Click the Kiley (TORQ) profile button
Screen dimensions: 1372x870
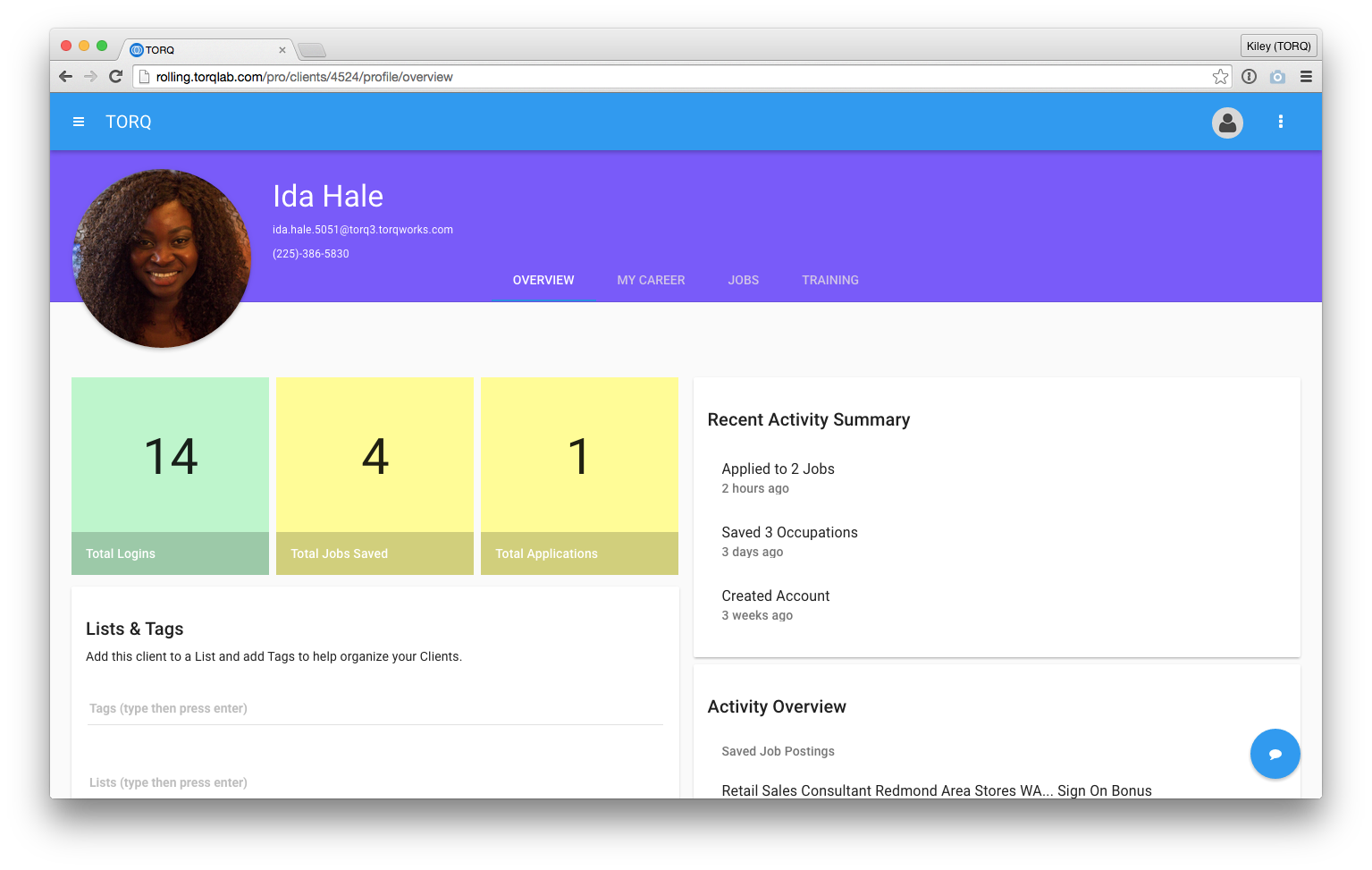click(x=1278, y=46)
